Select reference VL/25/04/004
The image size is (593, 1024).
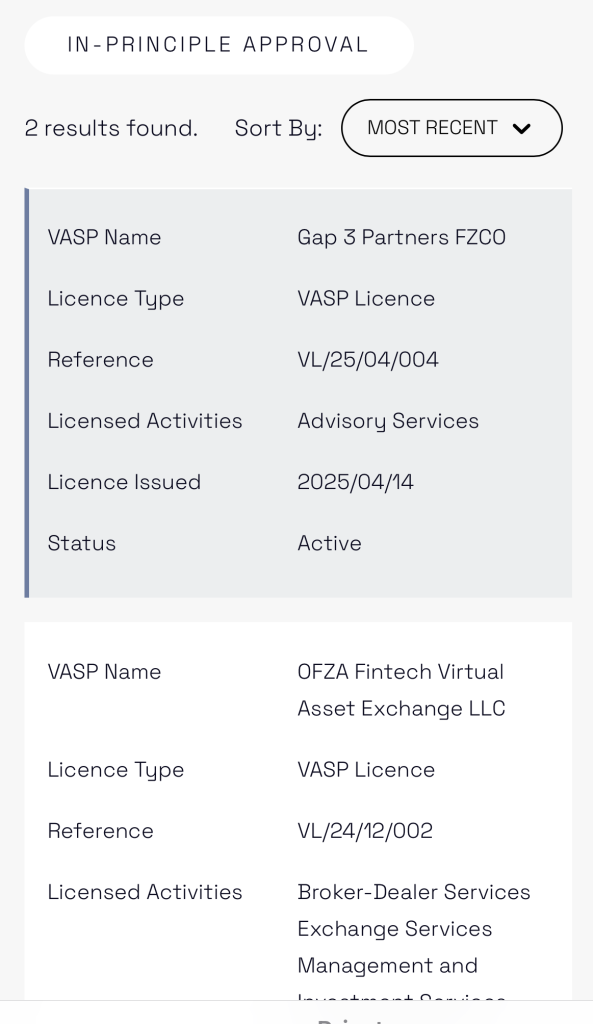(x=368, y=360)
